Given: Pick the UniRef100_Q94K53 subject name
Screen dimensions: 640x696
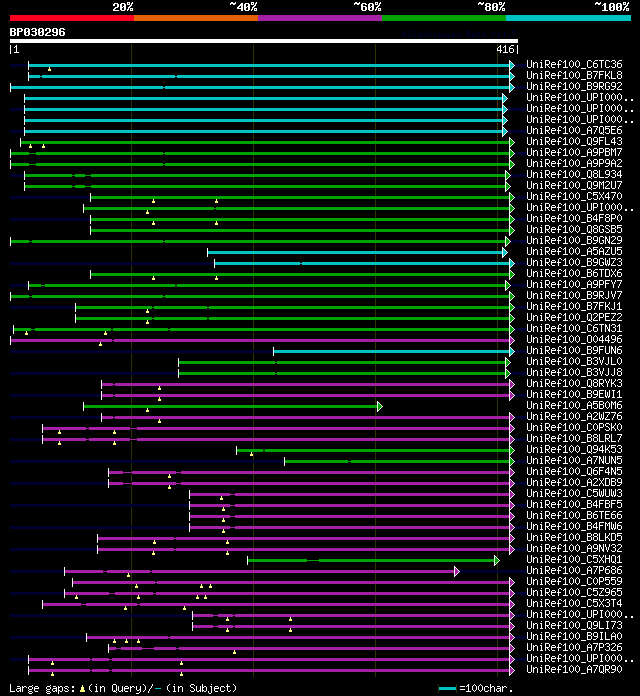Looking at the screenshot, I should 574,449.
